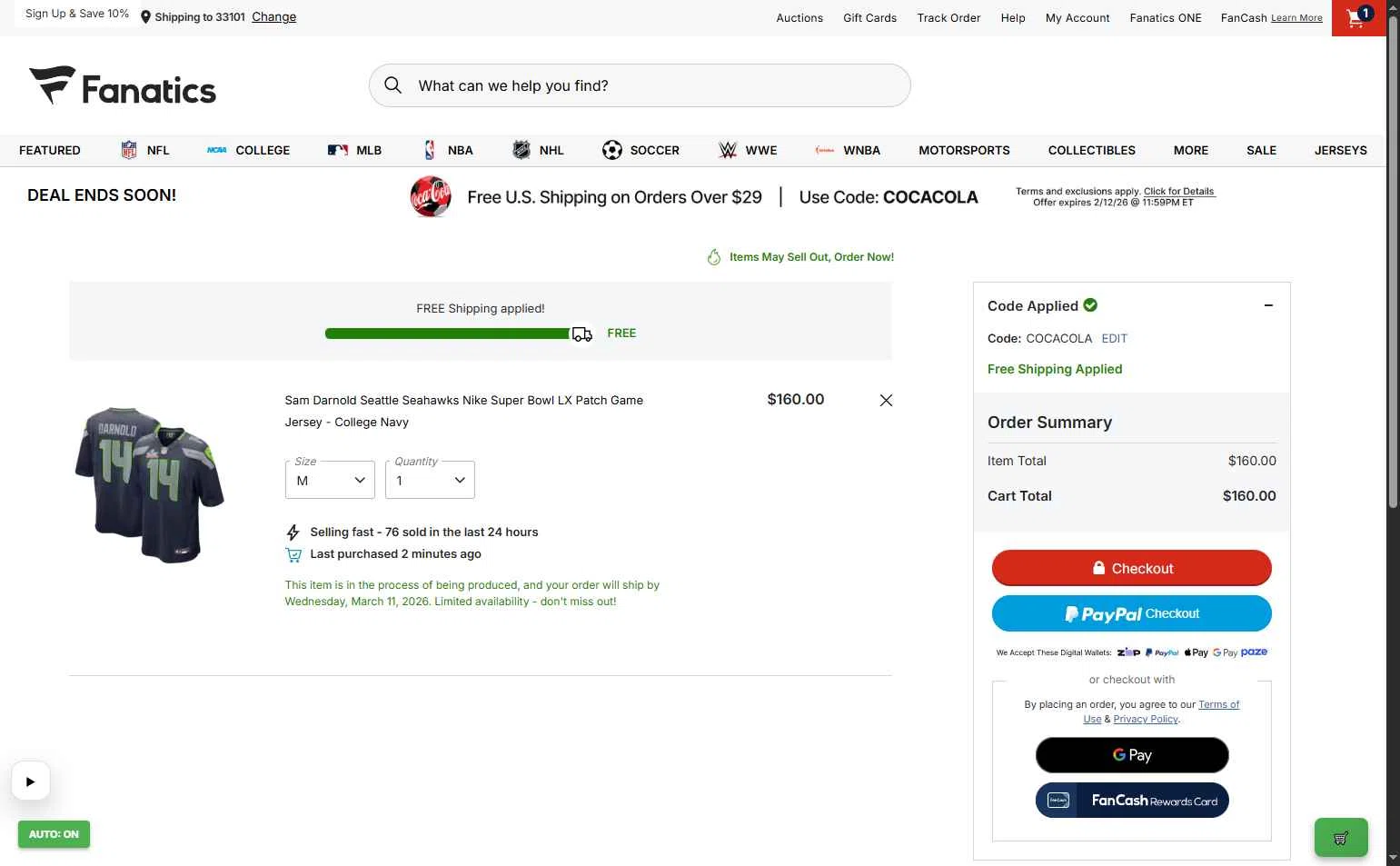Click green floating cart button at bottom right

coord(1341,838)
